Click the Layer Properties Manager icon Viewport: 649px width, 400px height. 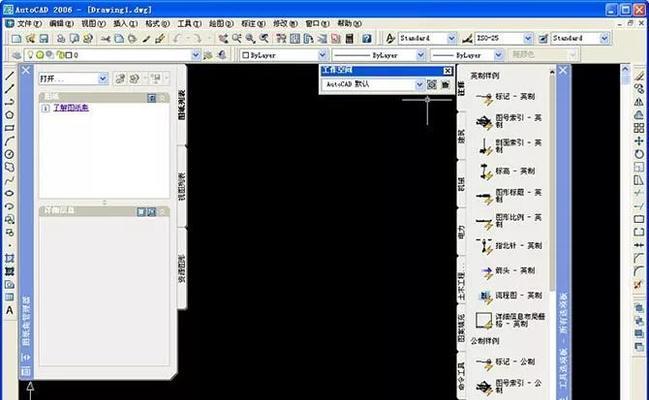pos(16,55)
